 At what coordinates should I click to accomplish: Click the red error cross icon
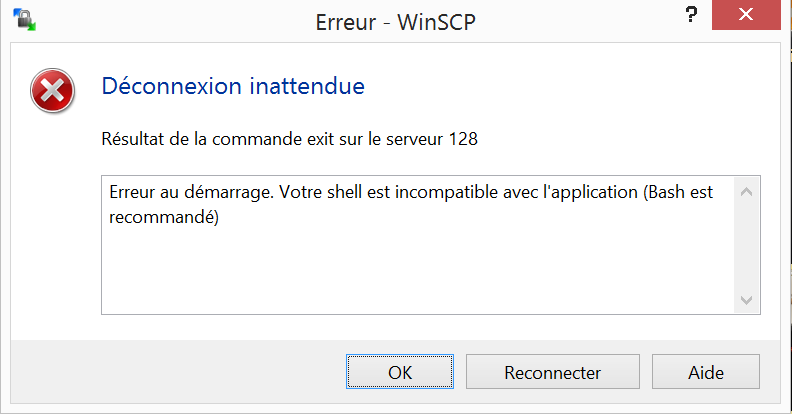53,91
